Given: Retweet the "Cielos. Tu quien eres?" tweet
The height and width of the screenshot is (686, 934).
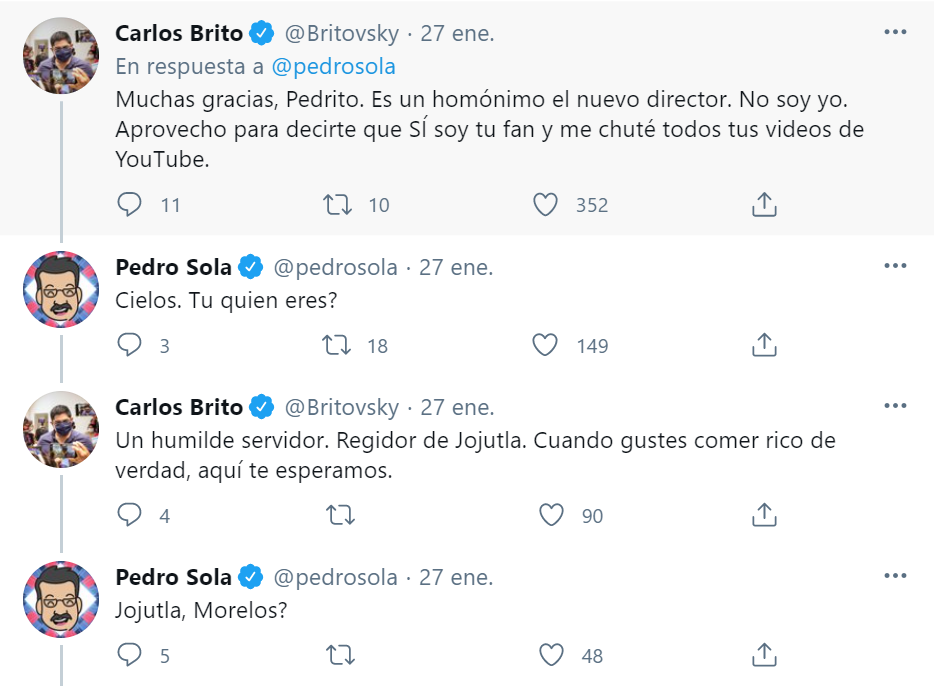Looking at the screenshot, I should (x=338, y=346).
